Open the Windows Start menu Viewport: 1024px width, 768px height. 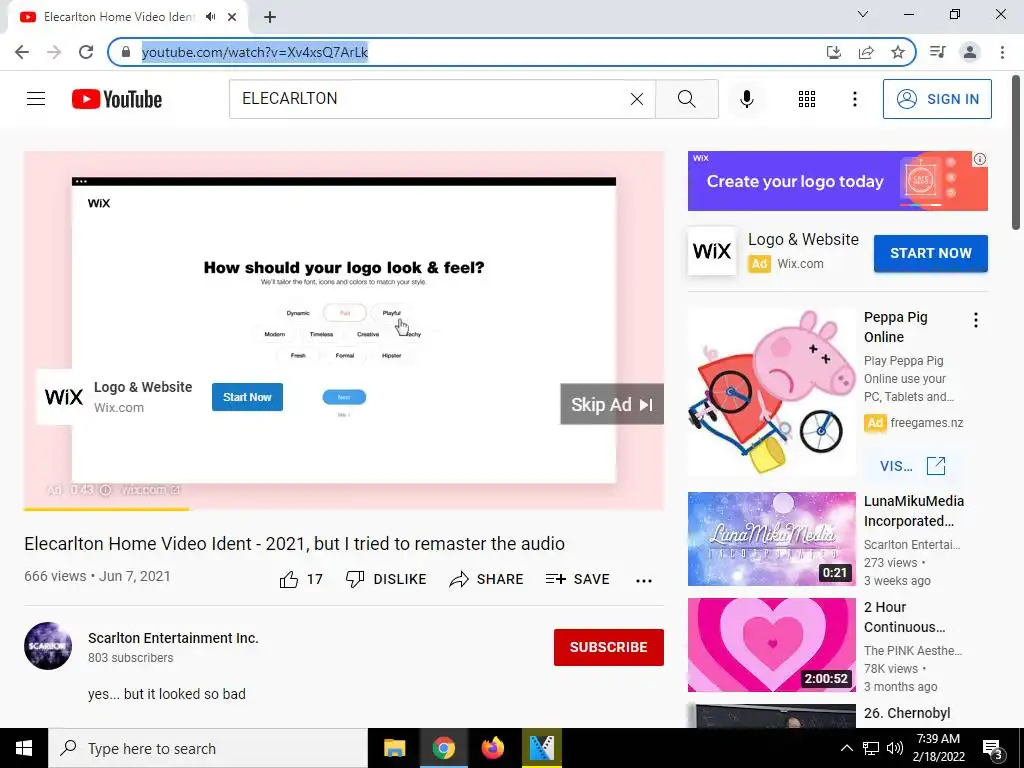(x=24, y=748)
